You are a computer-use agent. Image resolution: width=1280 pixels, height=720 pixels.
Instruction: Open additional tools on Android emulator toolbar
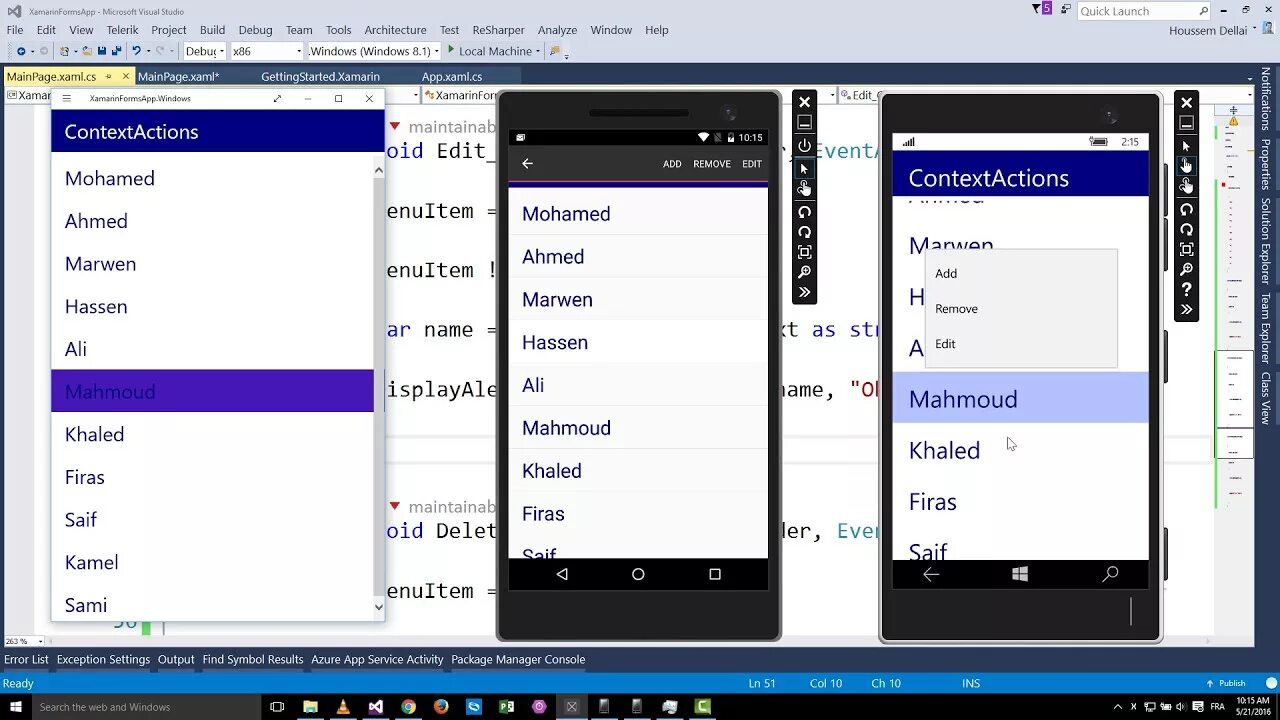[804, 292]
